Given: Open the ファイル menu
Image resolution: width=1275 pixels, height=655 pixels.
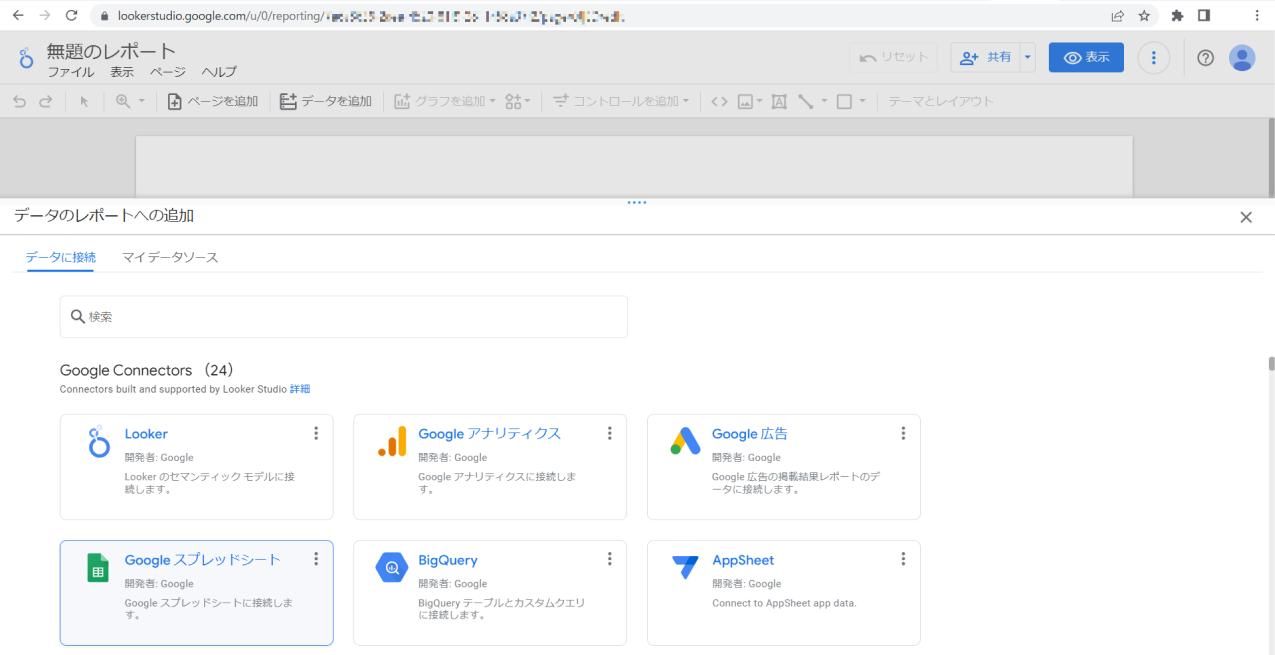Looking at the screenshot, I should tap(70, 71).
